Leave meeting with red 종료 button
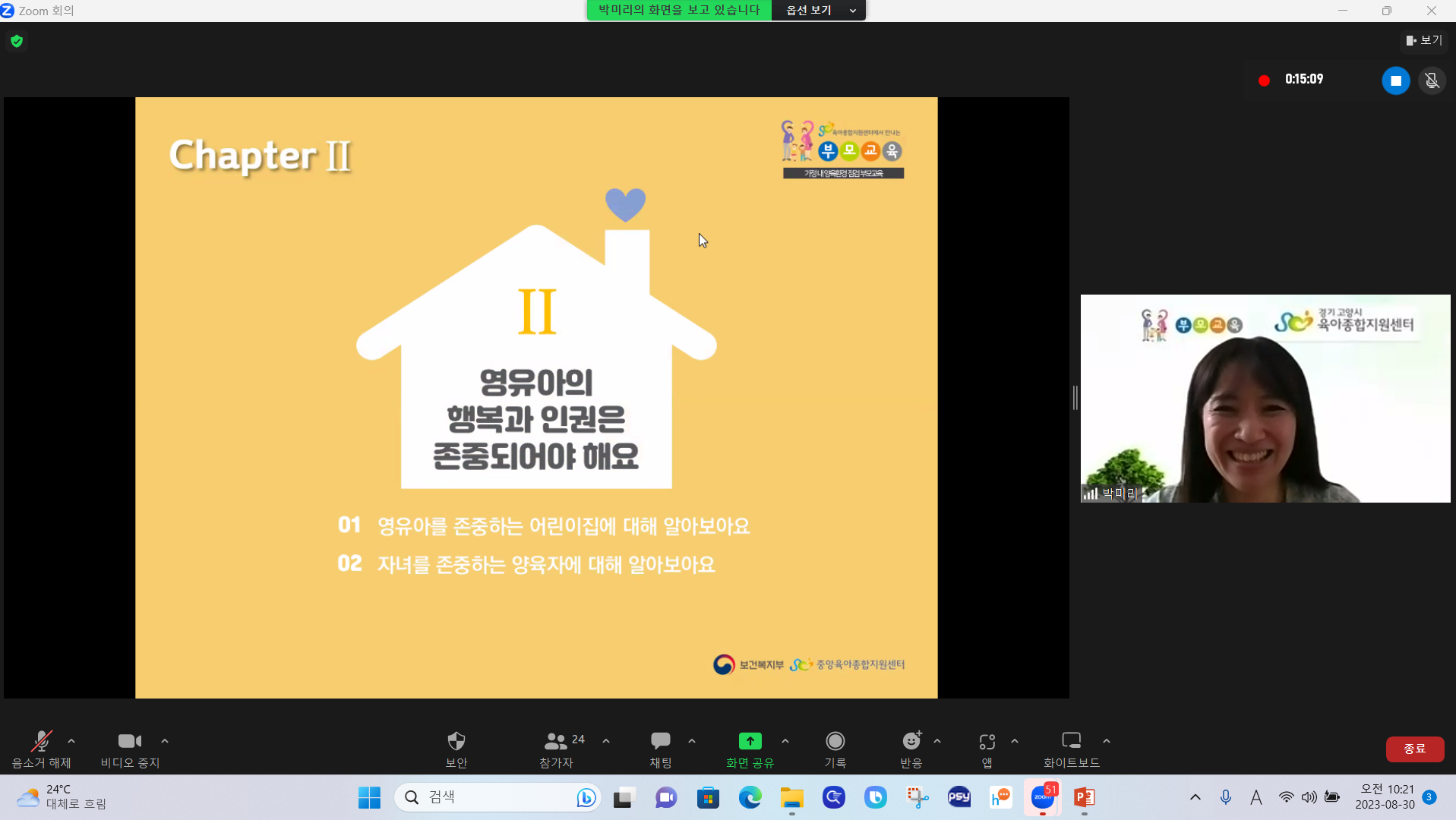1456x820 pixels. point(1414,749)
